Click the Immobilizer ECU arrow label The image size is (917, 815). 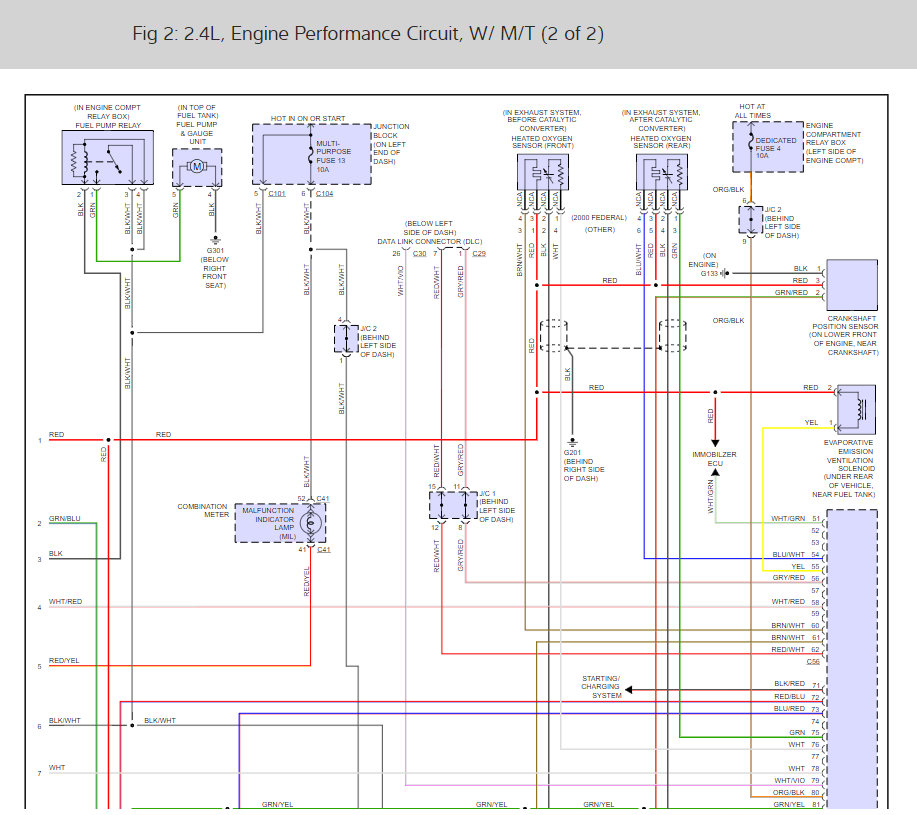tap(714, 459)
